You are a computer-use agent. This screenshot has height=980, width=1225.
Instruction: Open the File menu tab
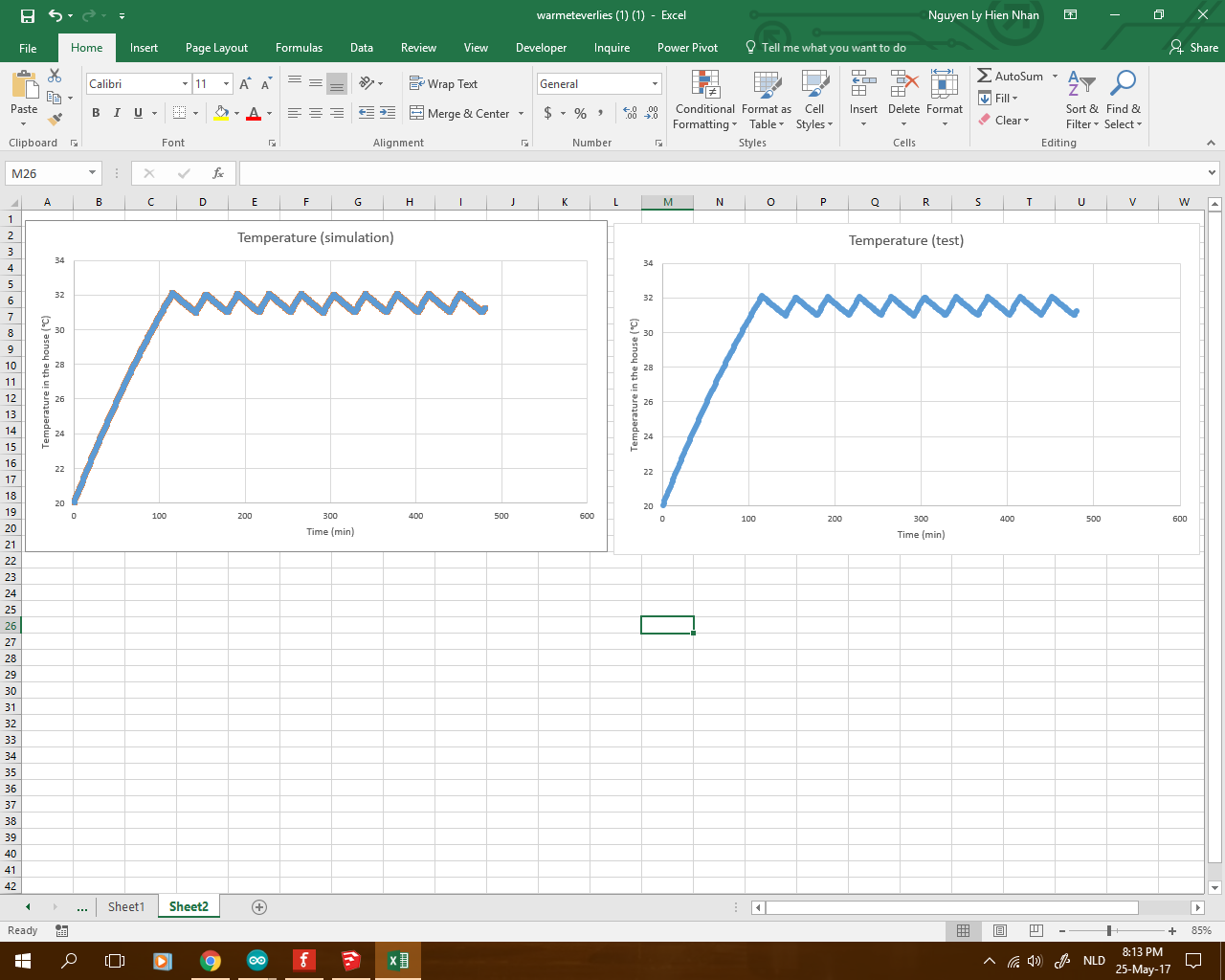[x=28, y=48]
